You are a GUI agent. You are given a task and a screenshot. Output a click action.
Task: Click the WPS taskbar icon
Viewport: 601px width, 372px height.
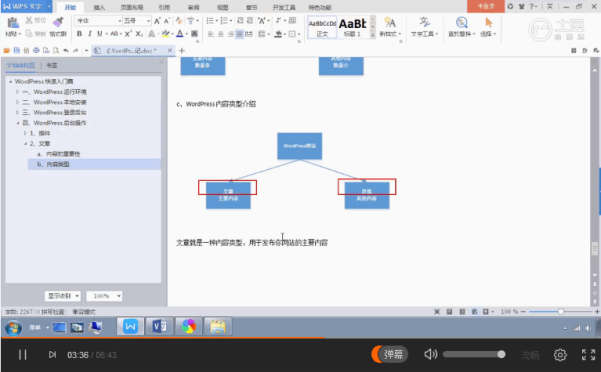click(x=130, y=327)
